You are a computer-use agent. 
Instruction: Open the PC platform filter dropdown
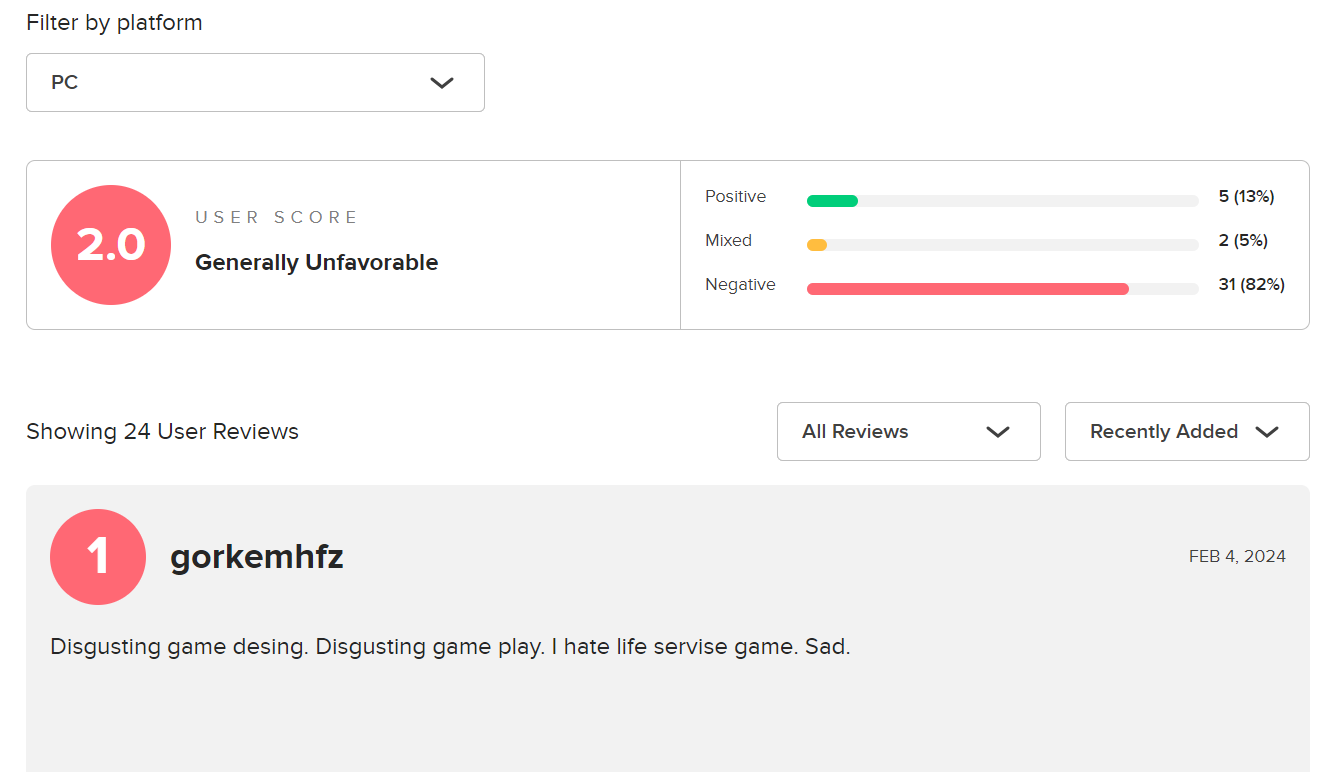255,83
